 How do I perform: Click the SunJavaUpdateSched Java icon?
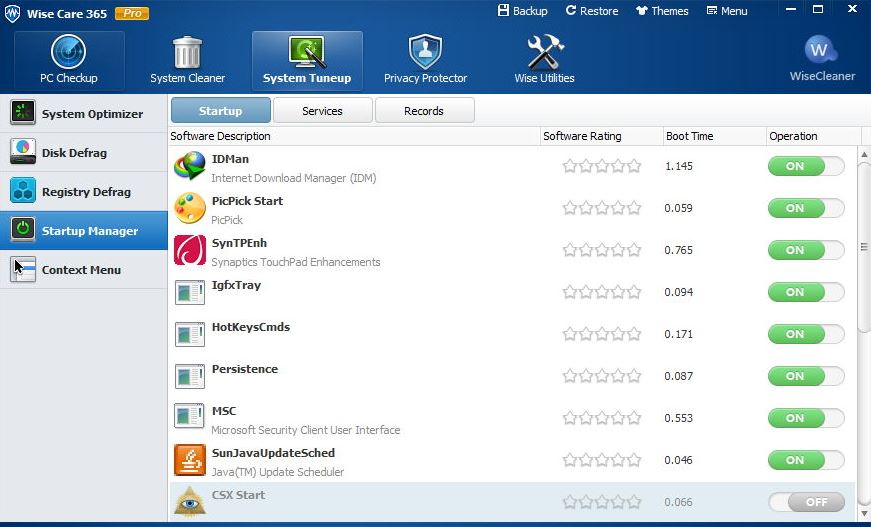pos(189,460)
